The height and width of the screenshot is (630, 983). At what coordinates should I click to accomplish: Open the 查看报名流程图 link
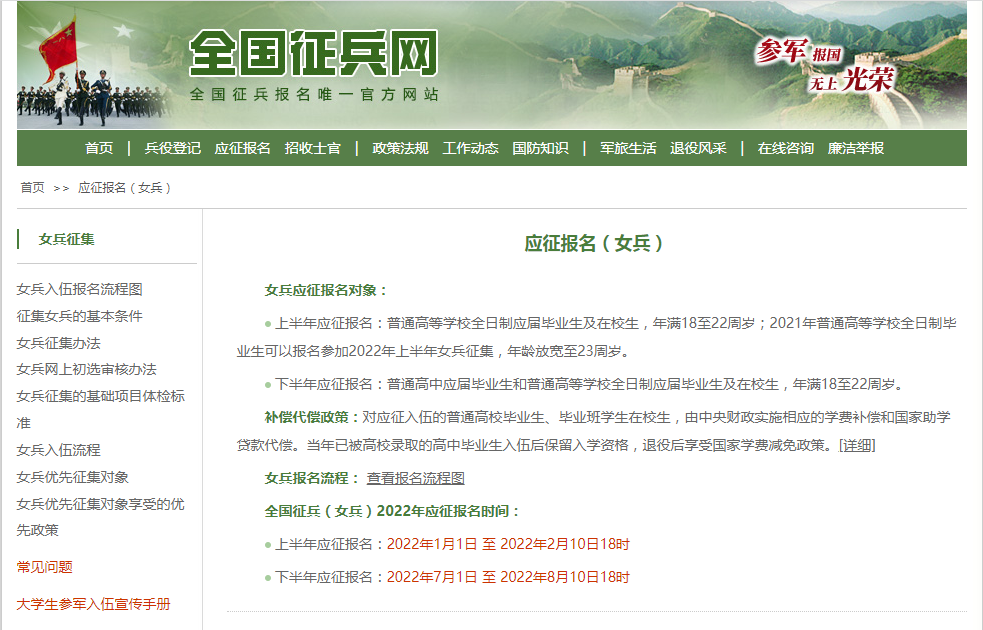pos(415,478)
